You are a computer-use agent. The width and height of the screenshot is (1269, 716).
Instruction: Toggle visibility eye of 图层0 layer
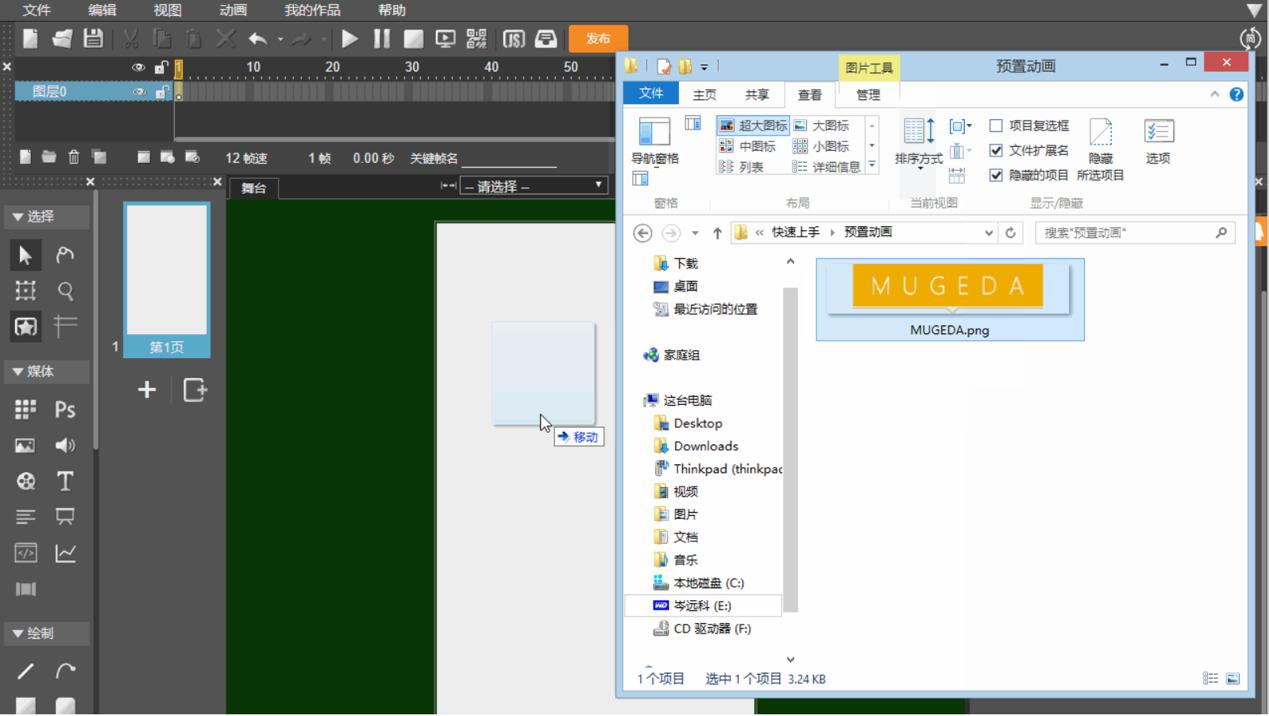click(x=139, y=92)
